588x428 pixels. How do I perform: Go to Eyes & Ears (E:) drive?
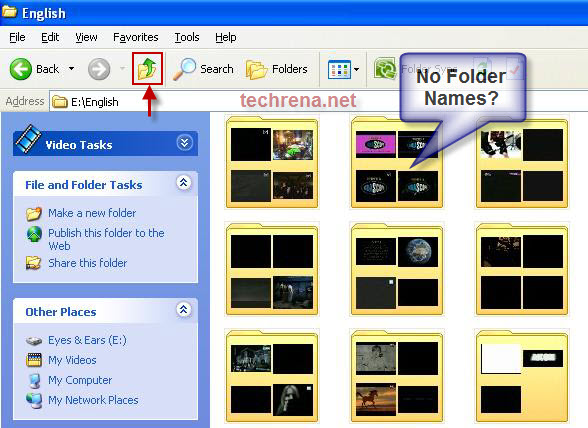(87, 340)
